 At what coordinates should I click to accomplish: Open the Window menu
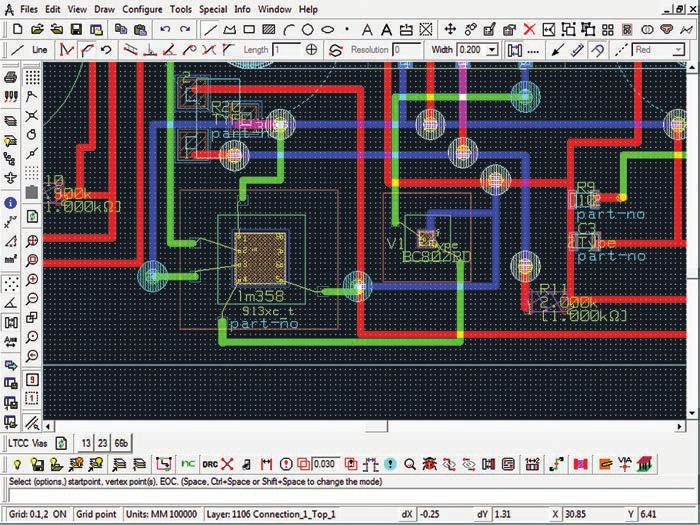(275, 9)
